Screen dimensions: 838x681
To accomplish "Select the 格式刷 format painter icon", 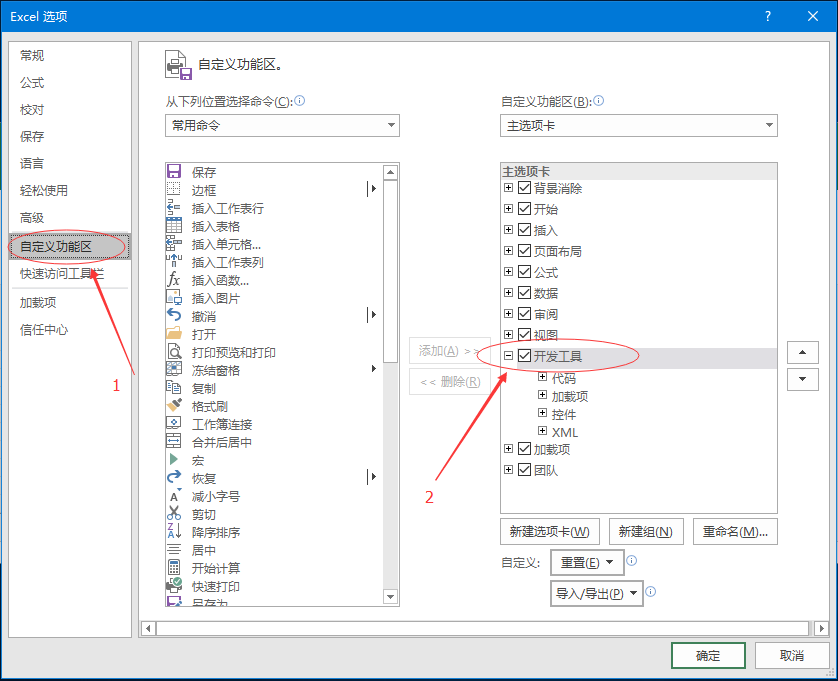I will (174, 405).
